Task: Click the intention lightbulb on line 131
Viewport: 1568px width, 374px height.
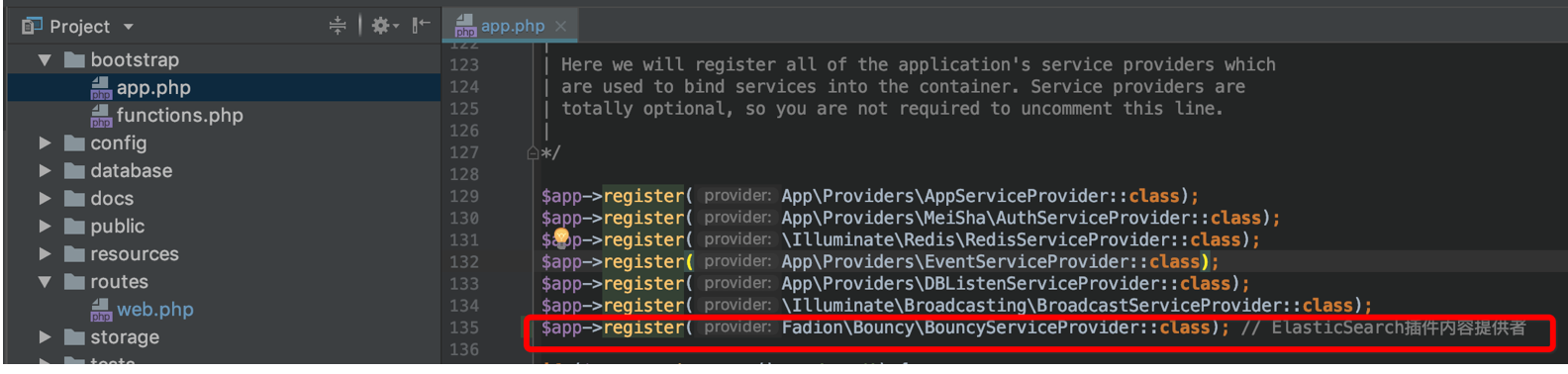Action: pyautogui.click(x=561, y=237)
